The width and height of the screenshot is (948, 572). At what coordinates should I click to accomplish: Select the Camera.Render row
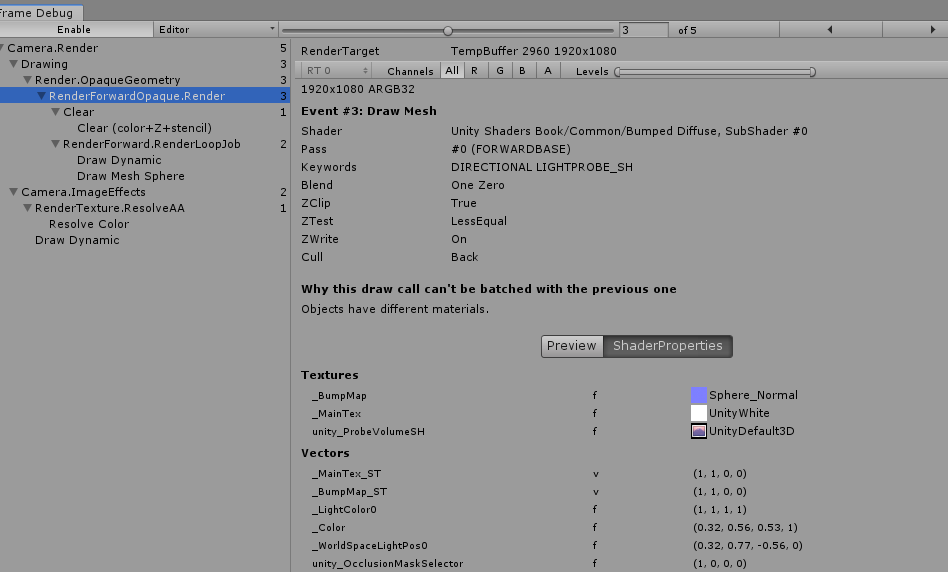click(x=144, y=48)
